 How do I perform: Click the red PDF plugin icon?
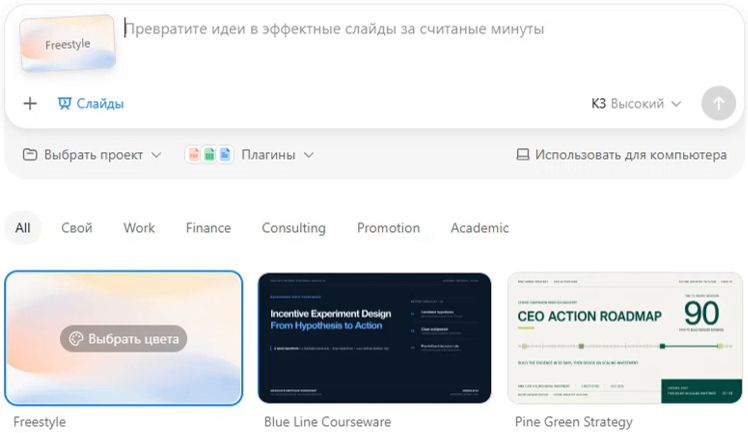point(194,155)
